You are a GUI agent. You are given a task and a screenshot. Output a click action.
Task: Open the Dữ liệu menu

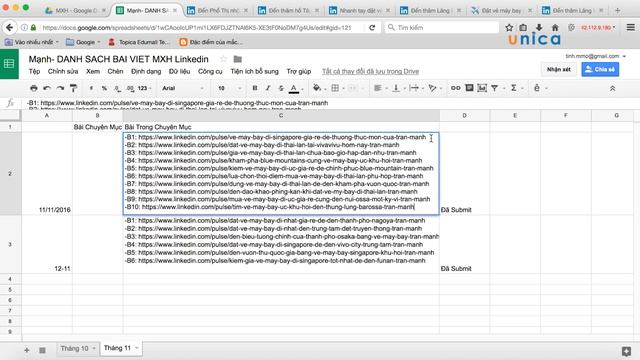180,71
